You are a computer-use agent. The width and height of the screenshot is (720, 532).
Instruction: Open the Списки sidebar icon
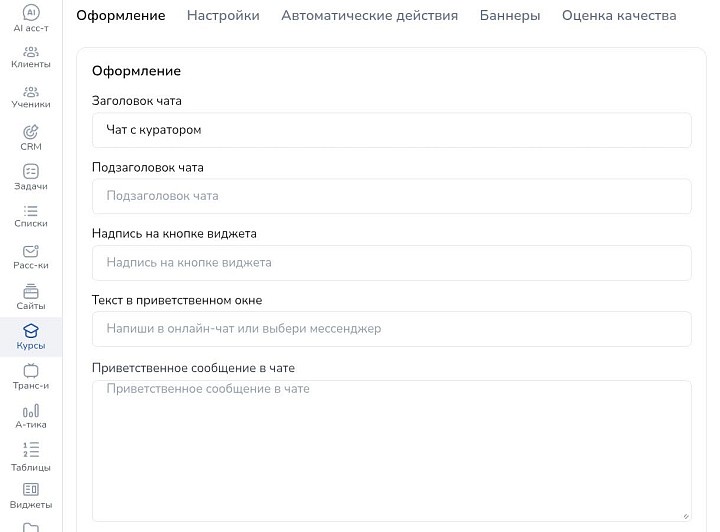(31, 211)
